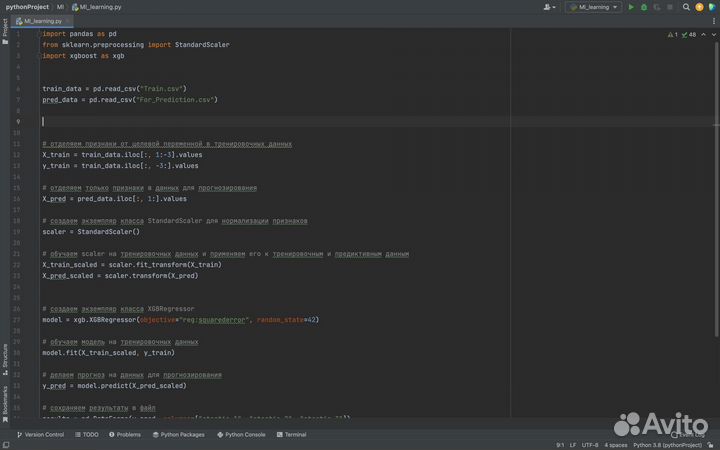The height and width of the screenshot is (450, 720).
Task: Go to previous highlighted error arrow
Action: tap(703, 34)
